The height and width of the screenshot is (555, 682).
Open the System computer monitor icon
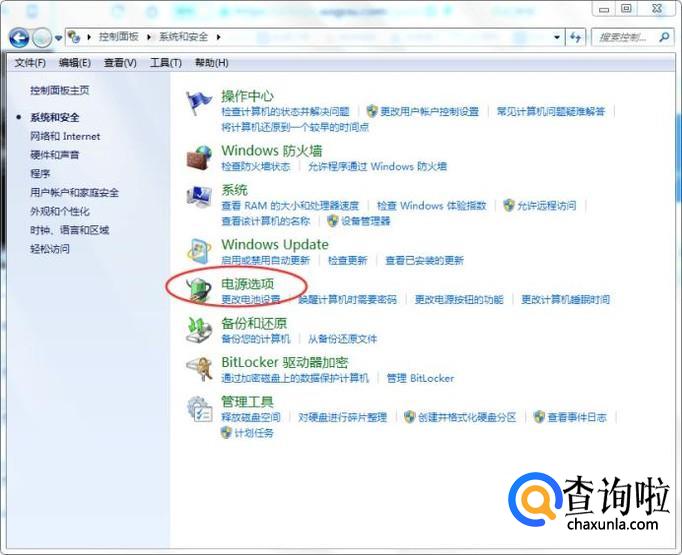[x=199, y=196]
